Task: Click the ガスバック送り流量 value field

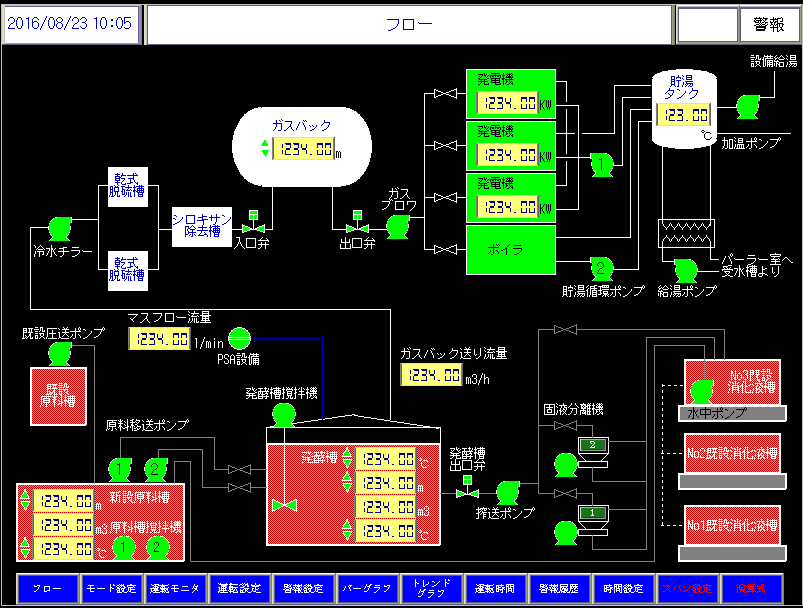Action: tap(432, 375)
